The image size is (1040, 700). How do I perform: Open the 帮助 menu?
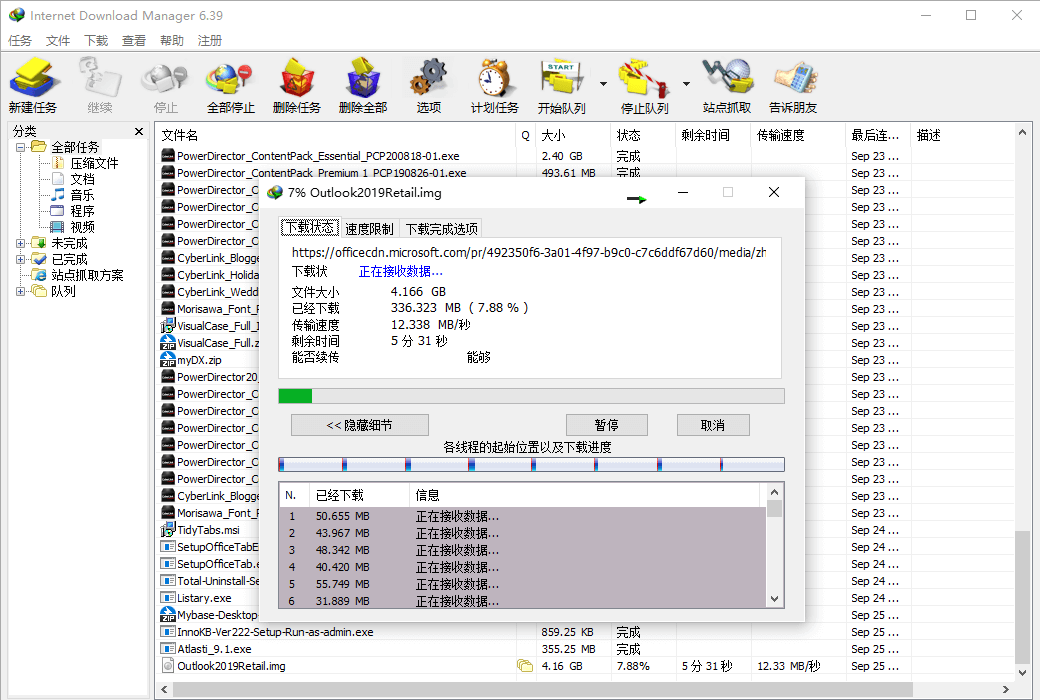(x=172, y=40)
